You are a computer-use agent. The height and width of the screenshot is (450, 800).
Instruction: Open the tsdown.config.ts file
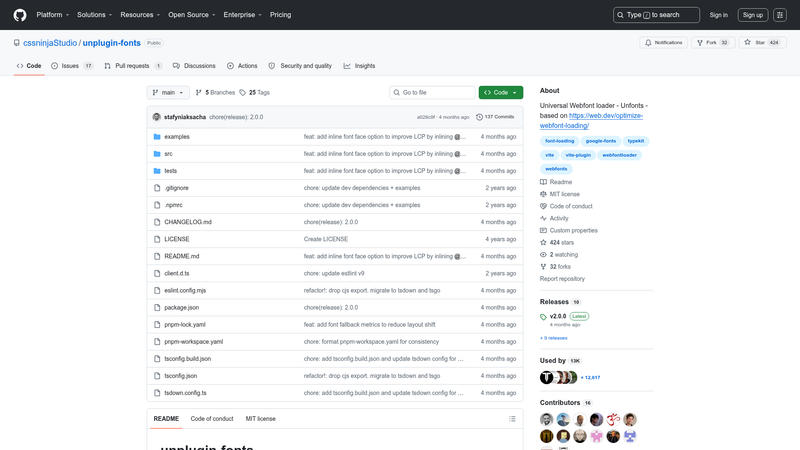coord(185,393)
